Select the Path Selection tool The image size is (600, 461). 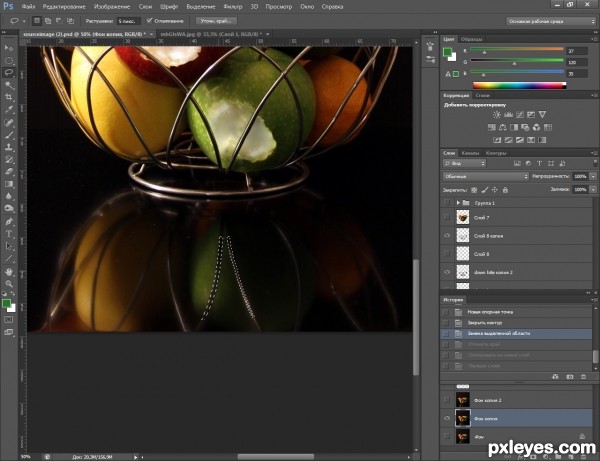(x=8, y=246)
